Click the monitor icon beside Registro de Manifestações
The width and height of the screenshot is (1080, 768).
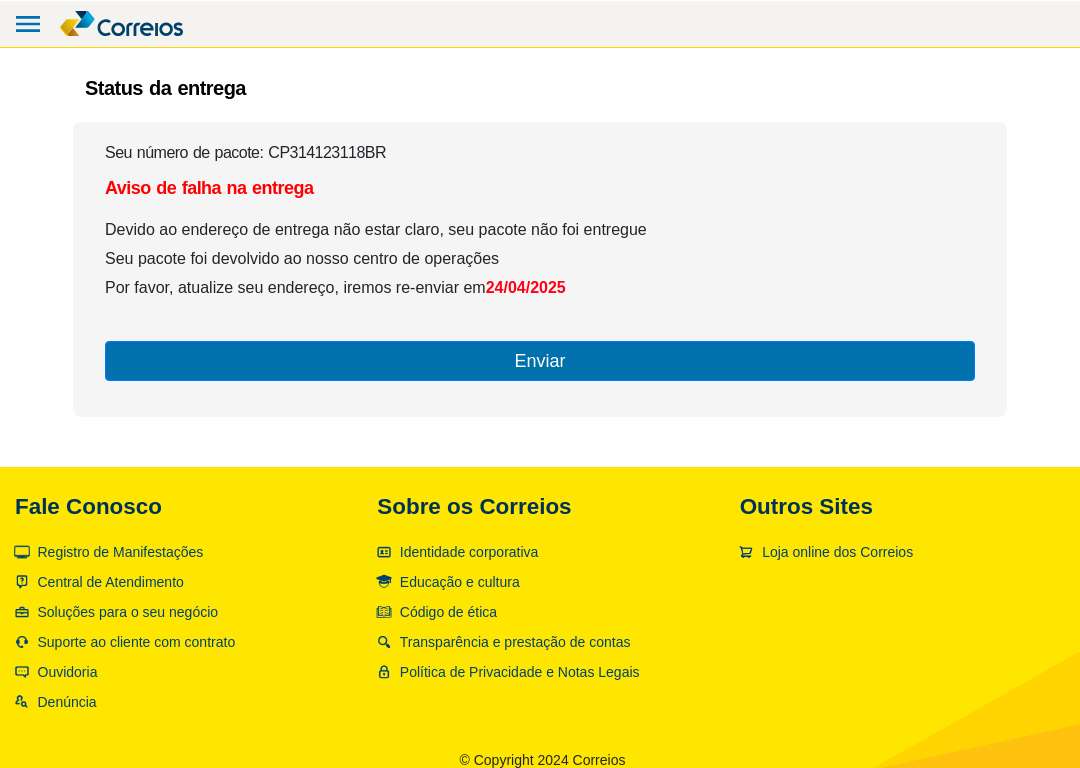[x=22, y=552]
